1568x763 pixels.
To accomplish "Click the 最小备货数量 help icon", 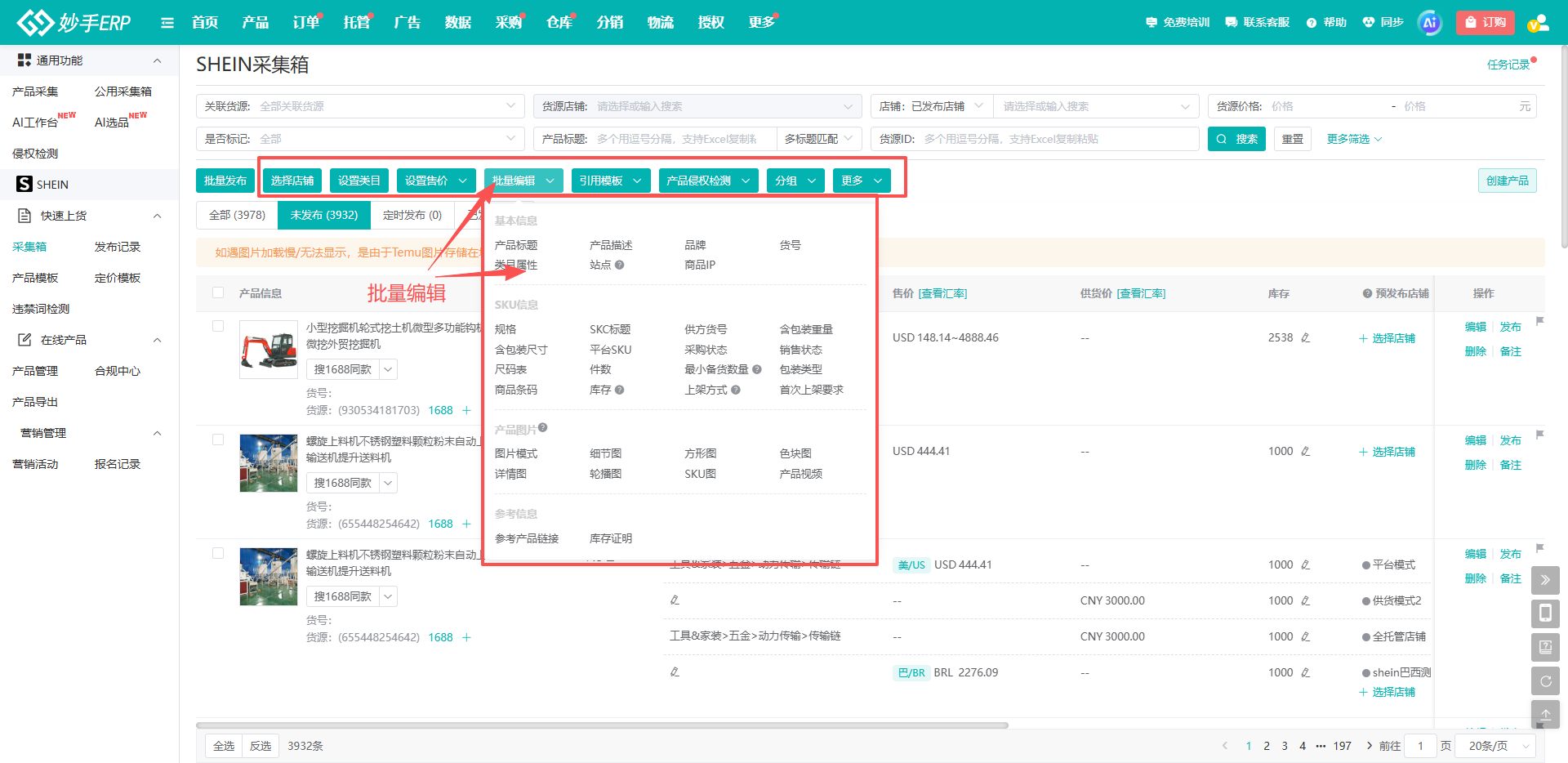I will tap(757, 369).
